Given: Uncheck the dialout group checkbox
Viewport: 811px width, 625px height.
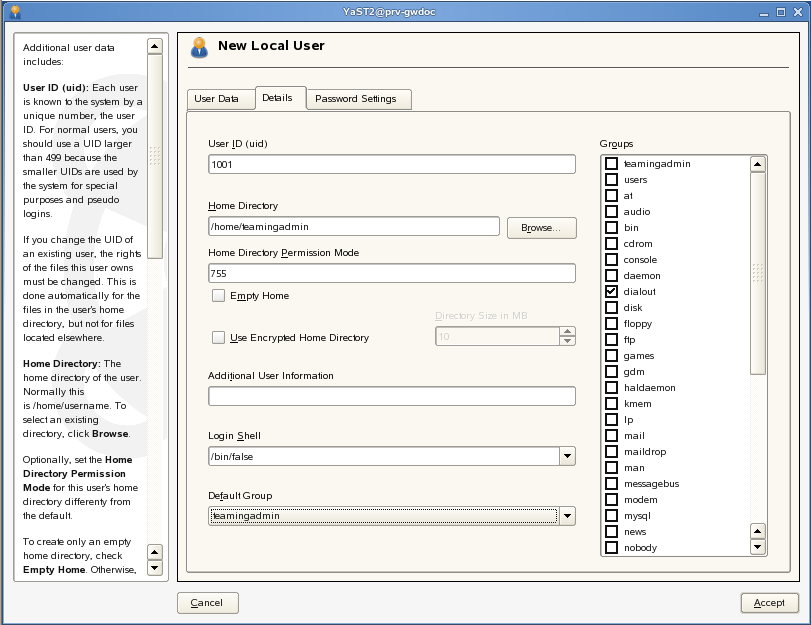Looking at the screenshot, I should (611, 291).
